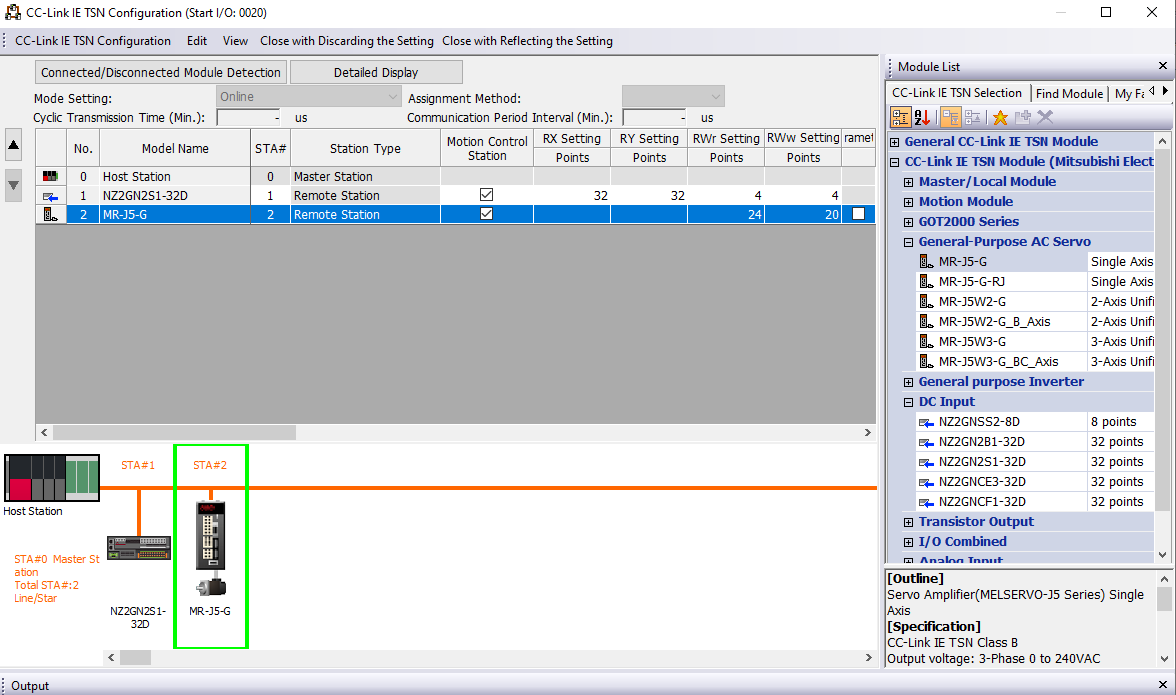This screenshot has width=1176, height=695.
Task: Click the NZ2GNSS2-8D input module icon
Action: [x=926, y=422]
